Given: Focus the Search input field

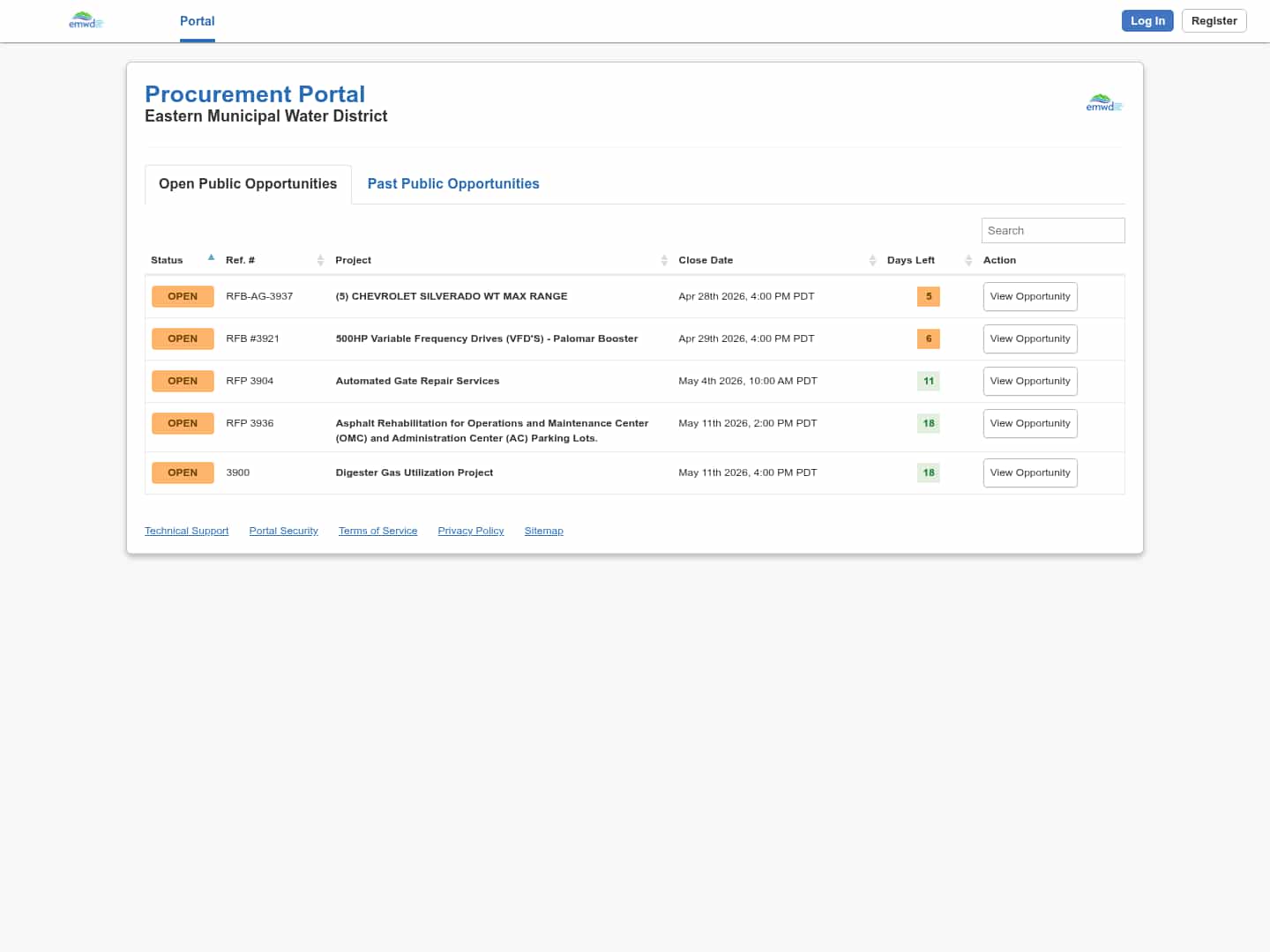Looking at the screenshot, I should pyautogui.click(x=1052, y=230).
